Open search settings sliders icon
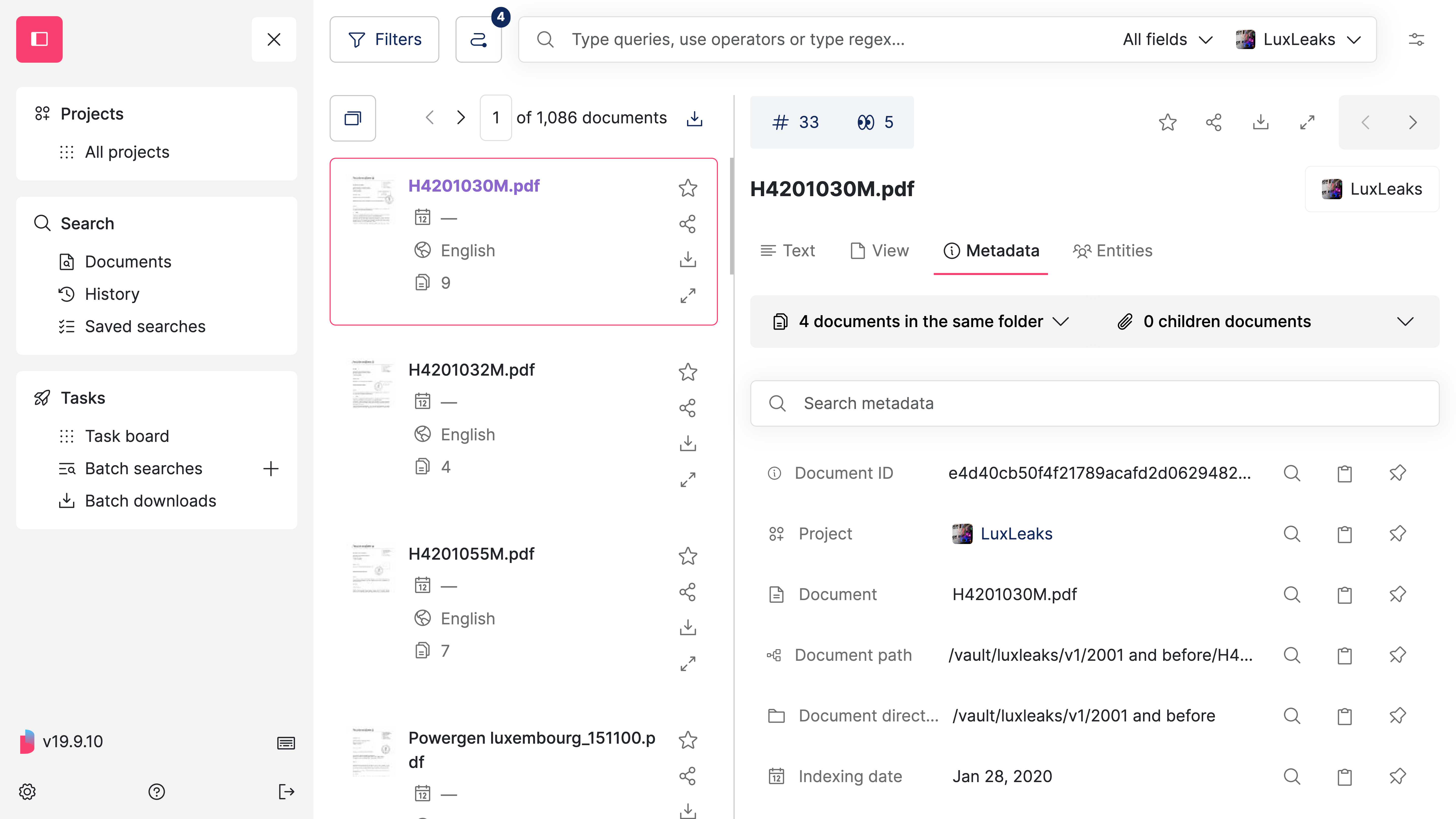This screenshot has height=819, width=1456. [1416, 40]
